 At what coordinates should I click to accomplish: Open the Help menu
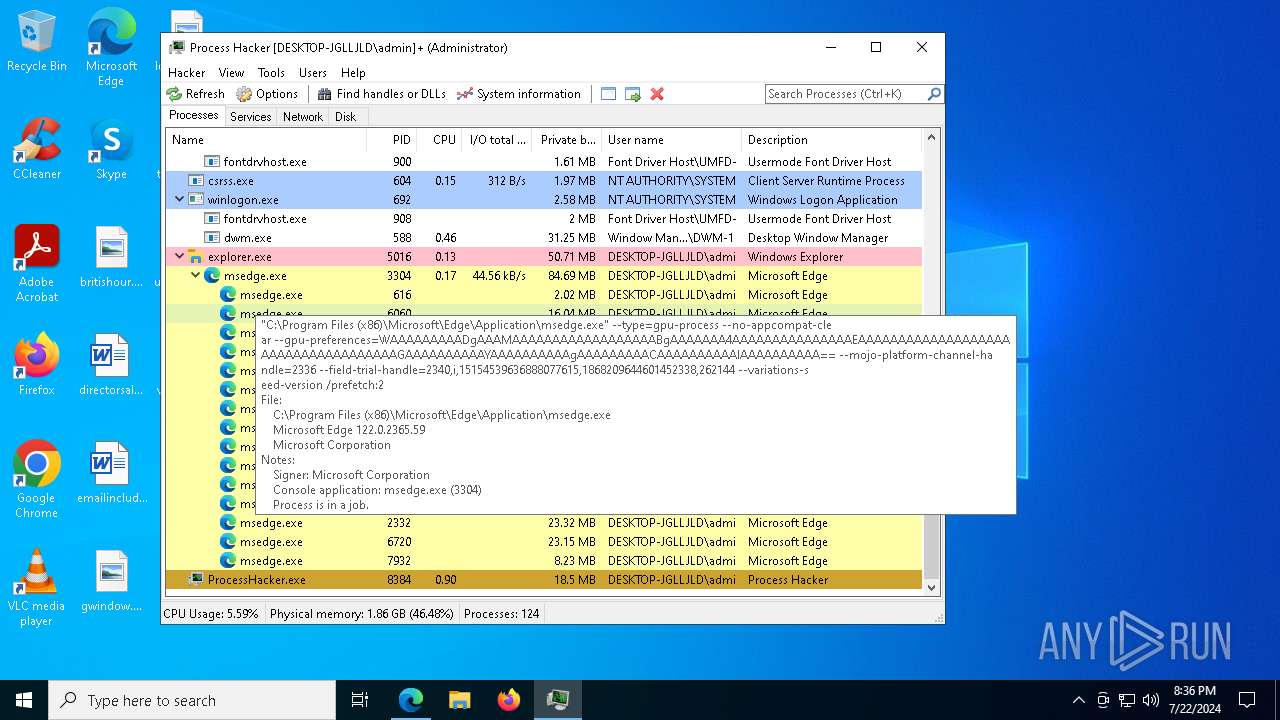(x=353, y=73)
